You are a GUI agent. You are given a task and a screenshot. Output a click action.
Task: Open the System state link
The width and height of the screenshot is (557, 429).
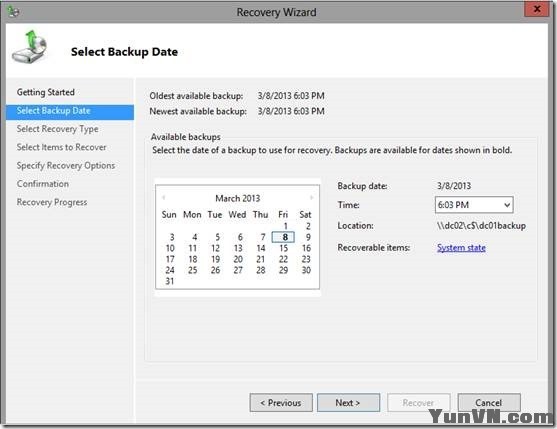461,248
